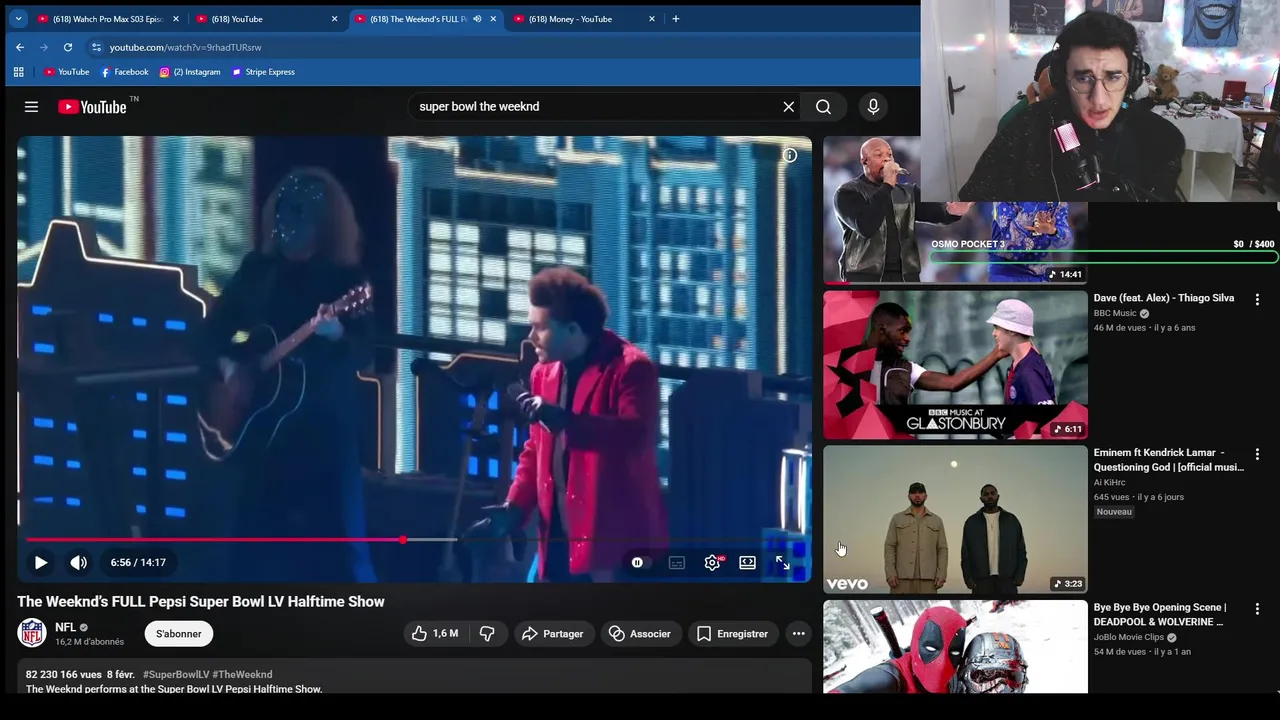Enter fullscreen mode
Screen dimensions: 1280x720
(782, 562)
